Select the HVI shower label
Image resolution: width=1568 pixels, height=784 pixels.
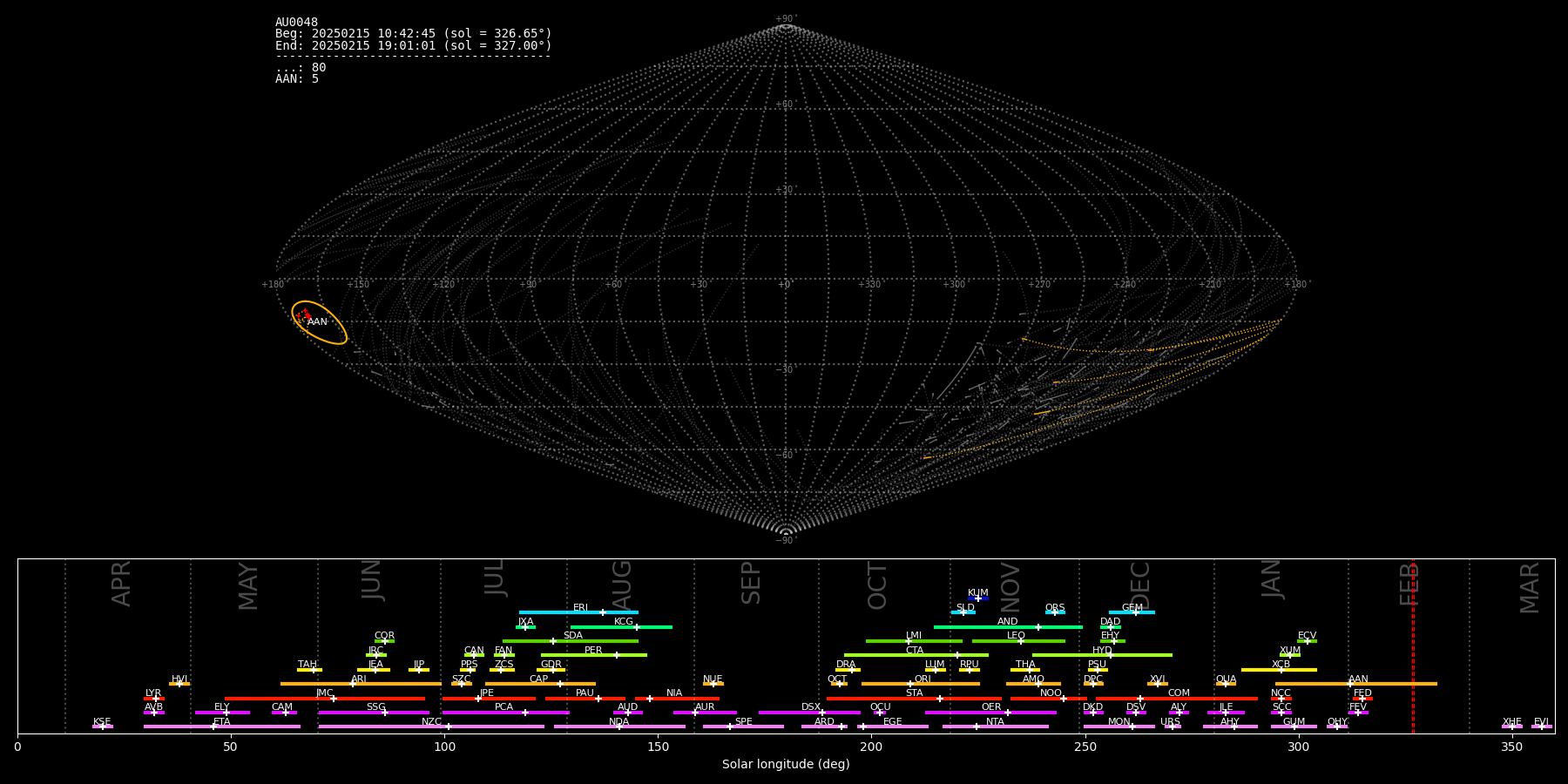[x=179, y=679]
